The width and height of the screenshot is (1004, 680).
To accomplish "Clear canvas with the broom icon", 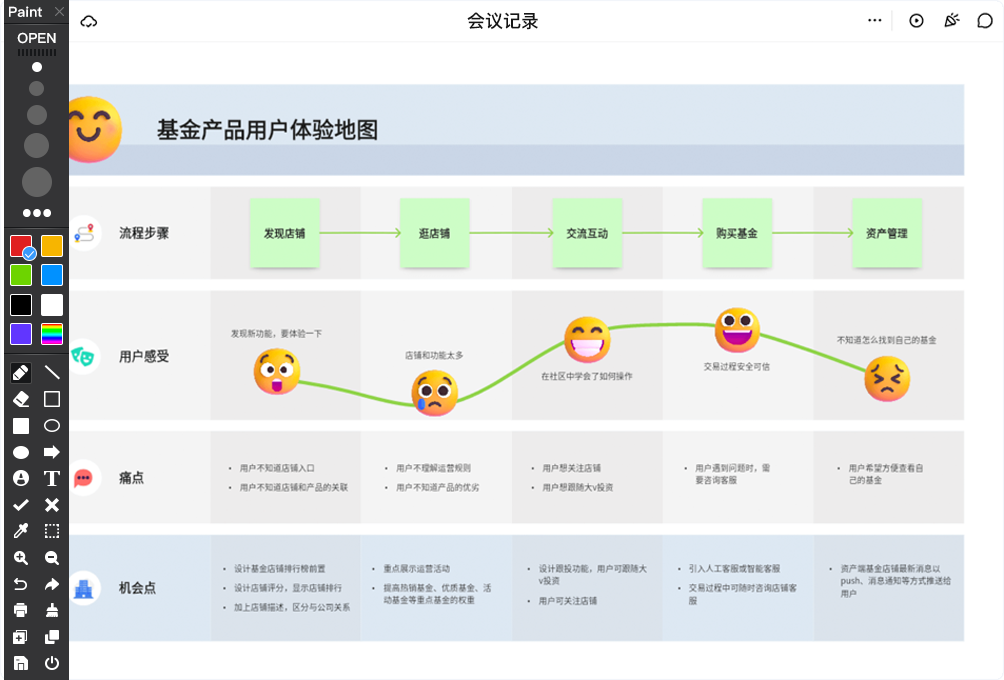I will [52, 610].
